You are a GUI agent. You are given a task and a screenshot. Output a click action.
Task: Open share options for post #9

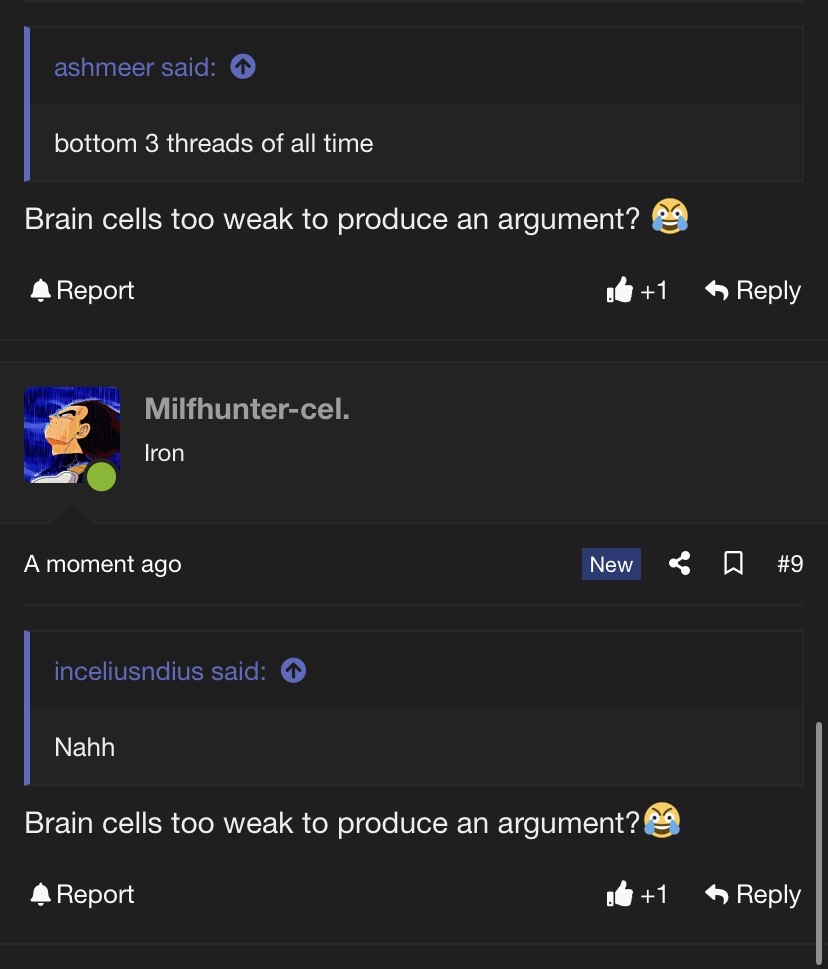(680, 564)
